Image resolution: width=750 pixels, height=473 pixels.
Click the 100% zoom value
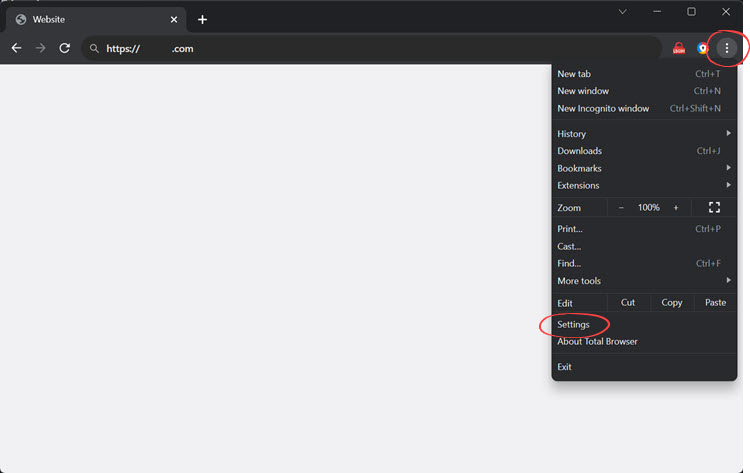(649, 208)
